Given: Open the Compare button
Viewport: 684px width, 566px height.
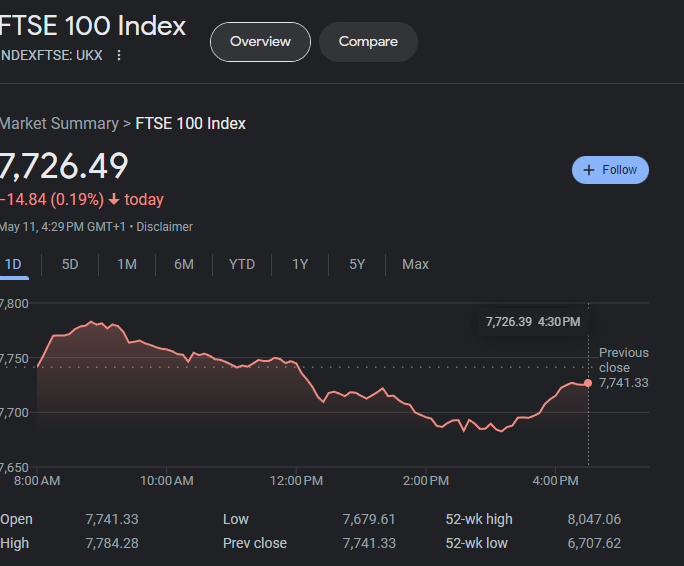Looking at the screenshot, I should 368,42.
